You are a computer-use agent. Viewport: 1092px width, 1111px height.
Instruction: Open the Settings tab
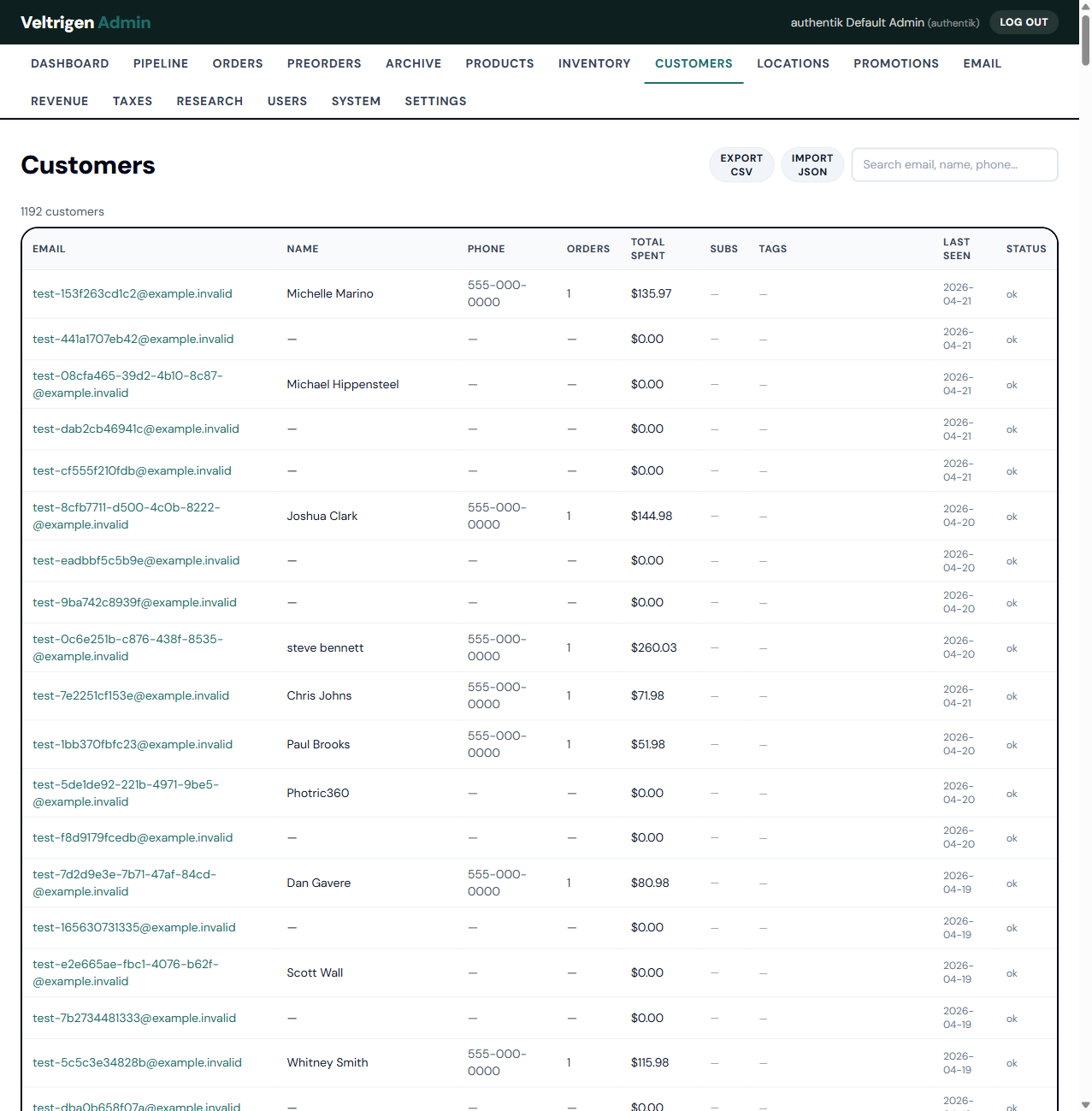pos(435,101)
